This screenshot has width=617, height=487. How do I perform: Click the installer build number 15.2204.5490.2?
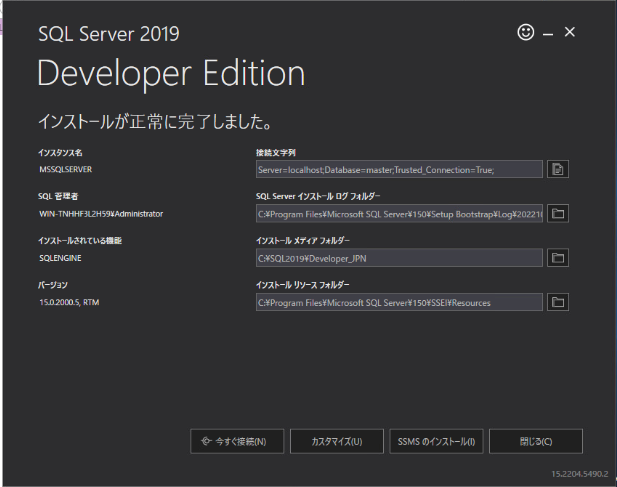(580, 474)
